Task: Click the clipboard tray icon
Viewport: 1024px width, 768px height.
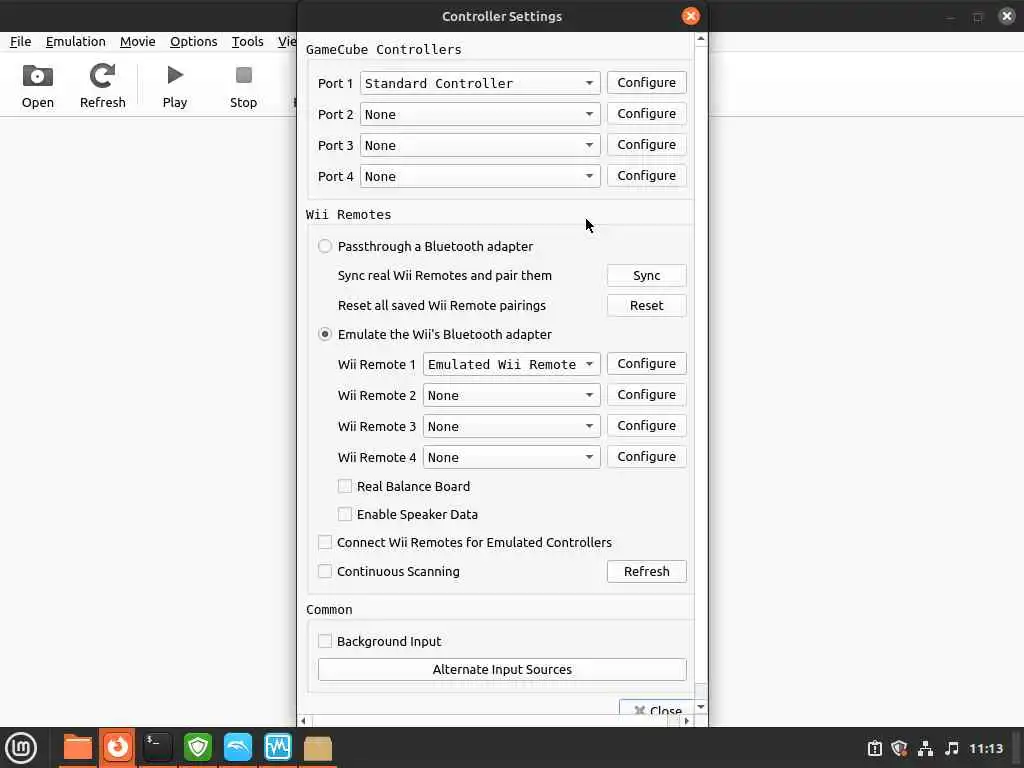Action: tap(874, 748)
